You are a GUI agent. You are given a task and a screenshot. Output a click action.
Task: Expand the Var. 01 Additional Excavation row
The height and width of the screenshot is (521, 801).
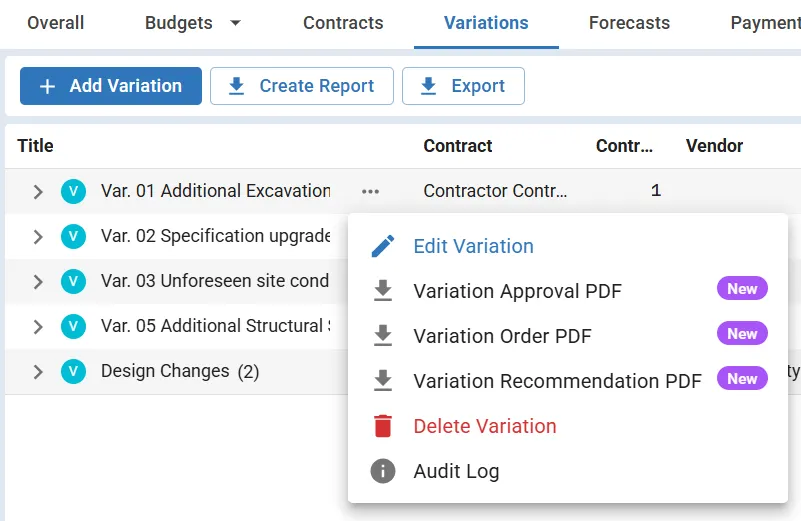tap(38, 191)
